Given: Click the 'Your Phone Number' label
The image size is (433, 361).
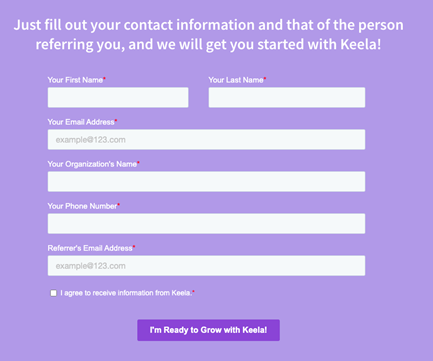Looking at the screenshot, I should coord(82,206).
